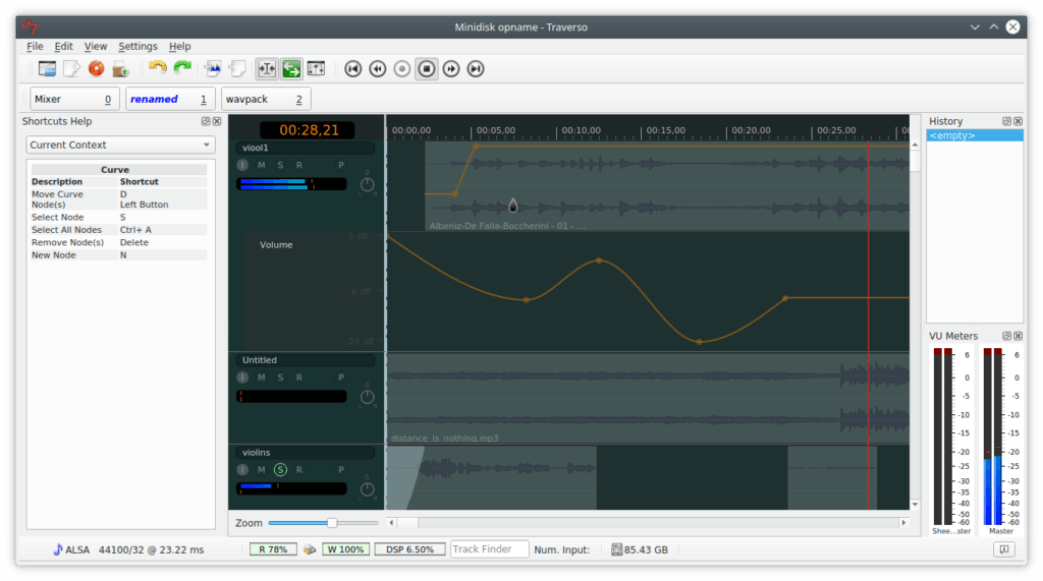Enable Record arm on the viool1 track
The height and width of the screenshot is (581, 1043).
(x=299, y=165)
